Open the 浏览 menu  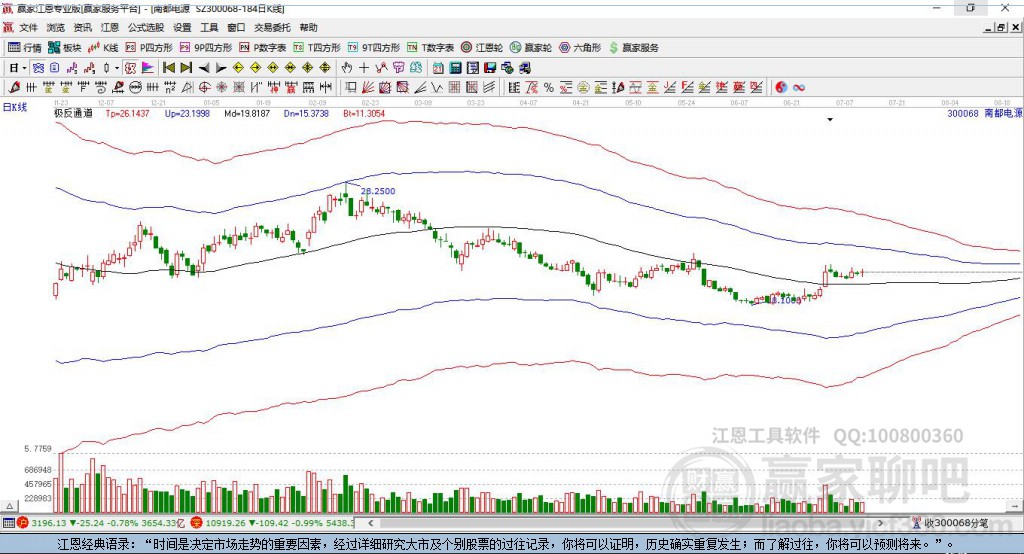point(56,27)
